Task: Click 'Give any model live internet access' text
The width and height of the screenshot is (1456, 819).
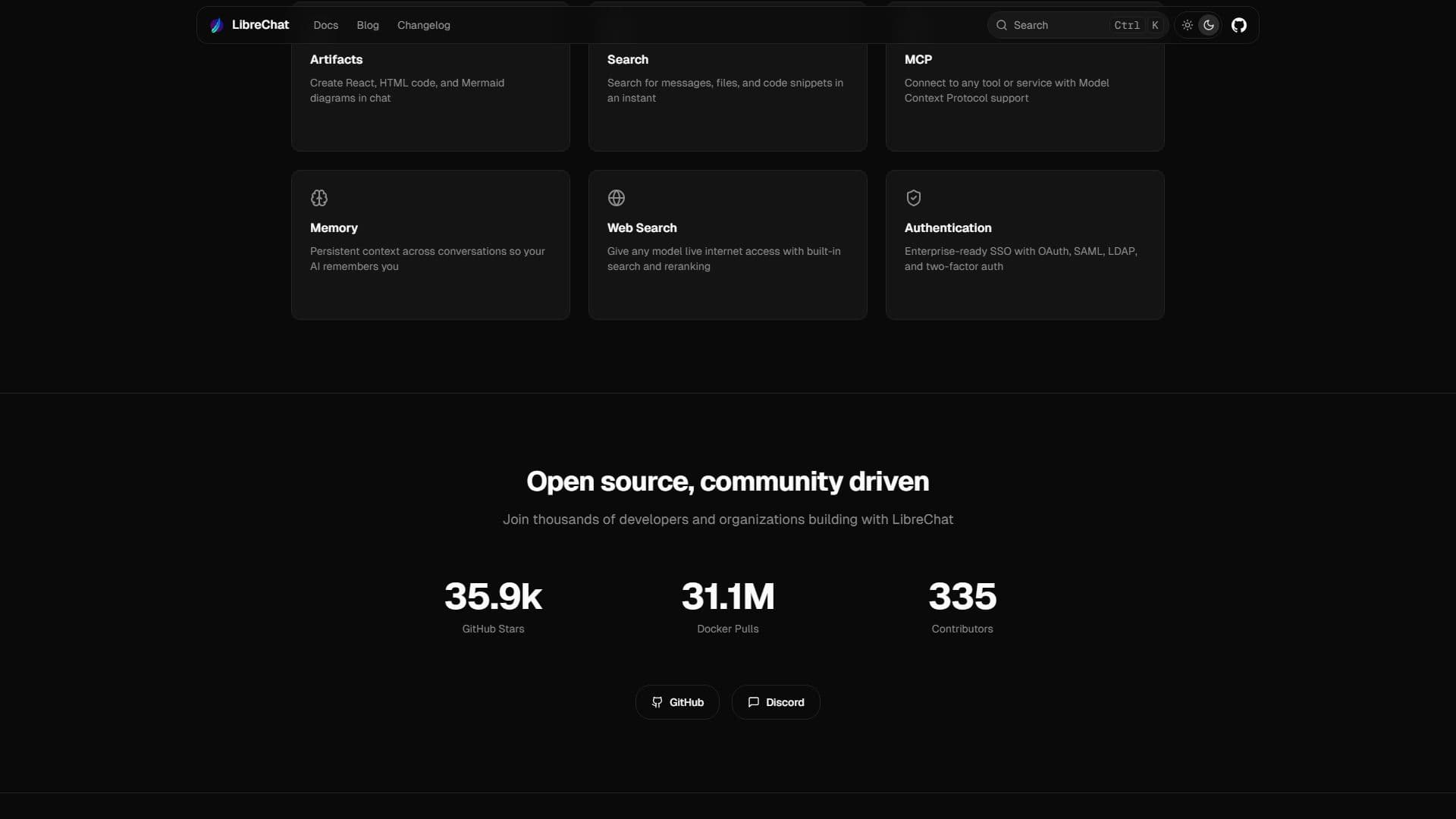Action: [x=724, y=259]
